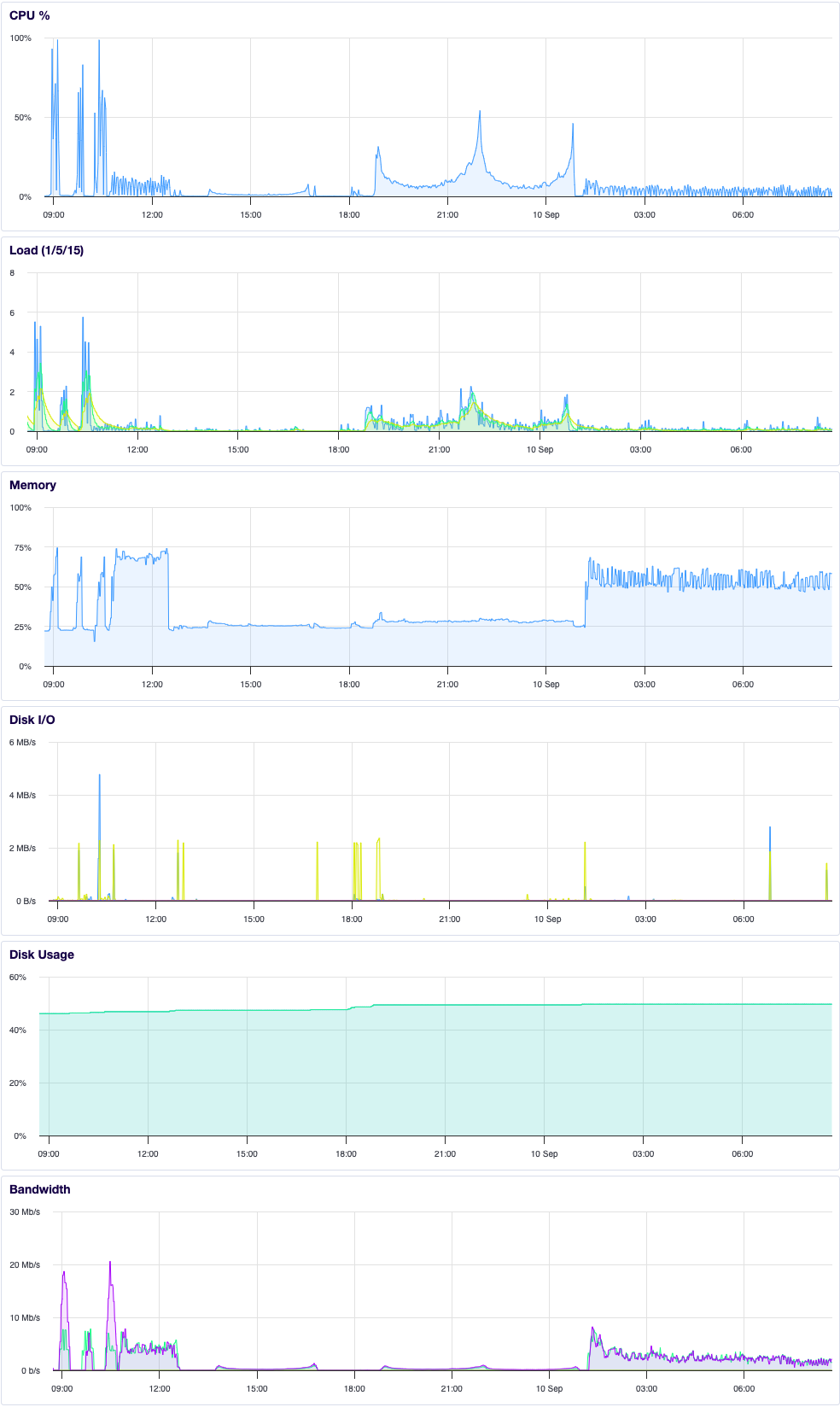Click the "Memory" chart title
The width and height of the screenshot is (840, 1407).
[32, 485]
